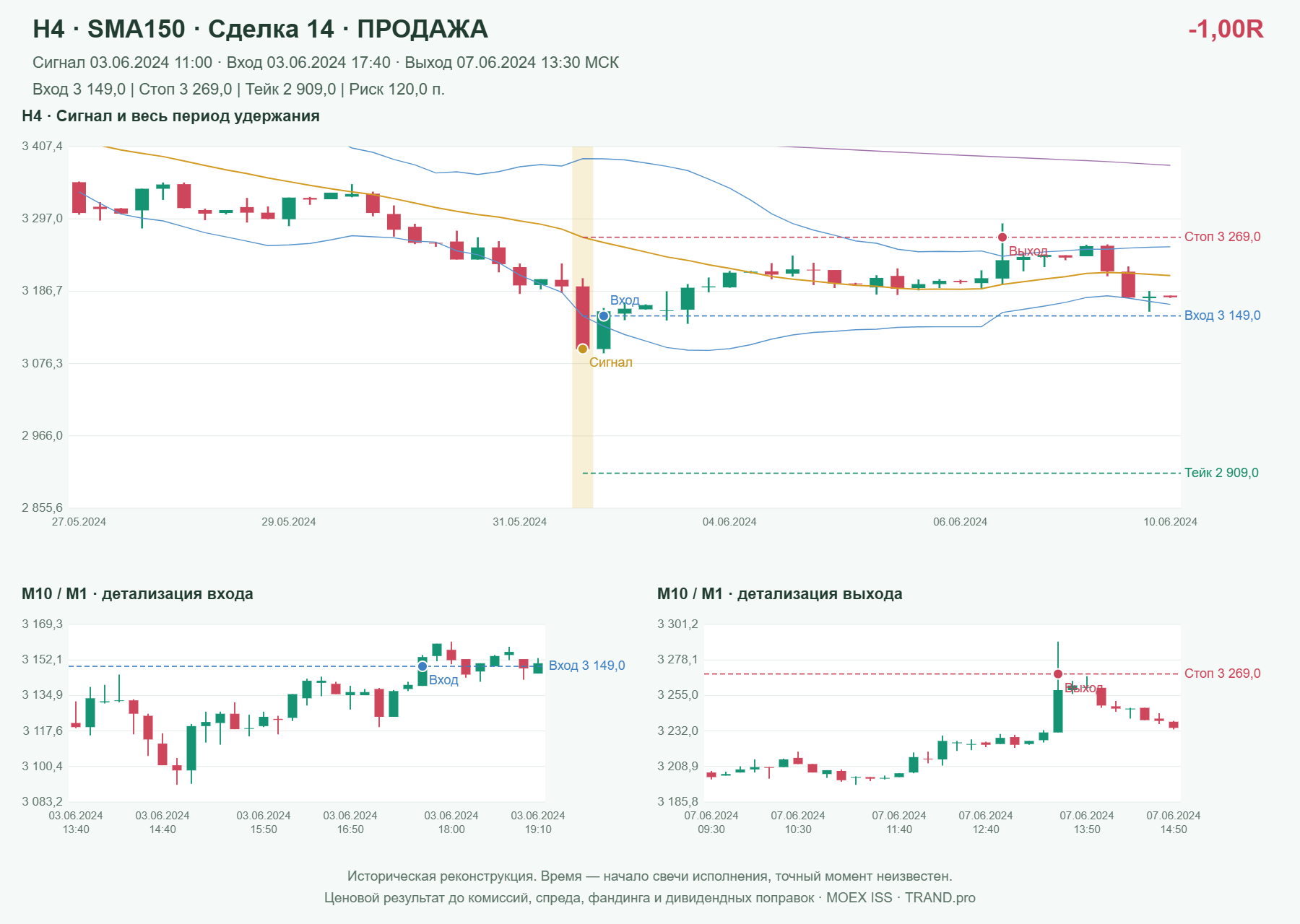Click heading 'H4 · Сигнал и весь период удержания'
This screenshot has width=1300, height=924.
[170, 116]
